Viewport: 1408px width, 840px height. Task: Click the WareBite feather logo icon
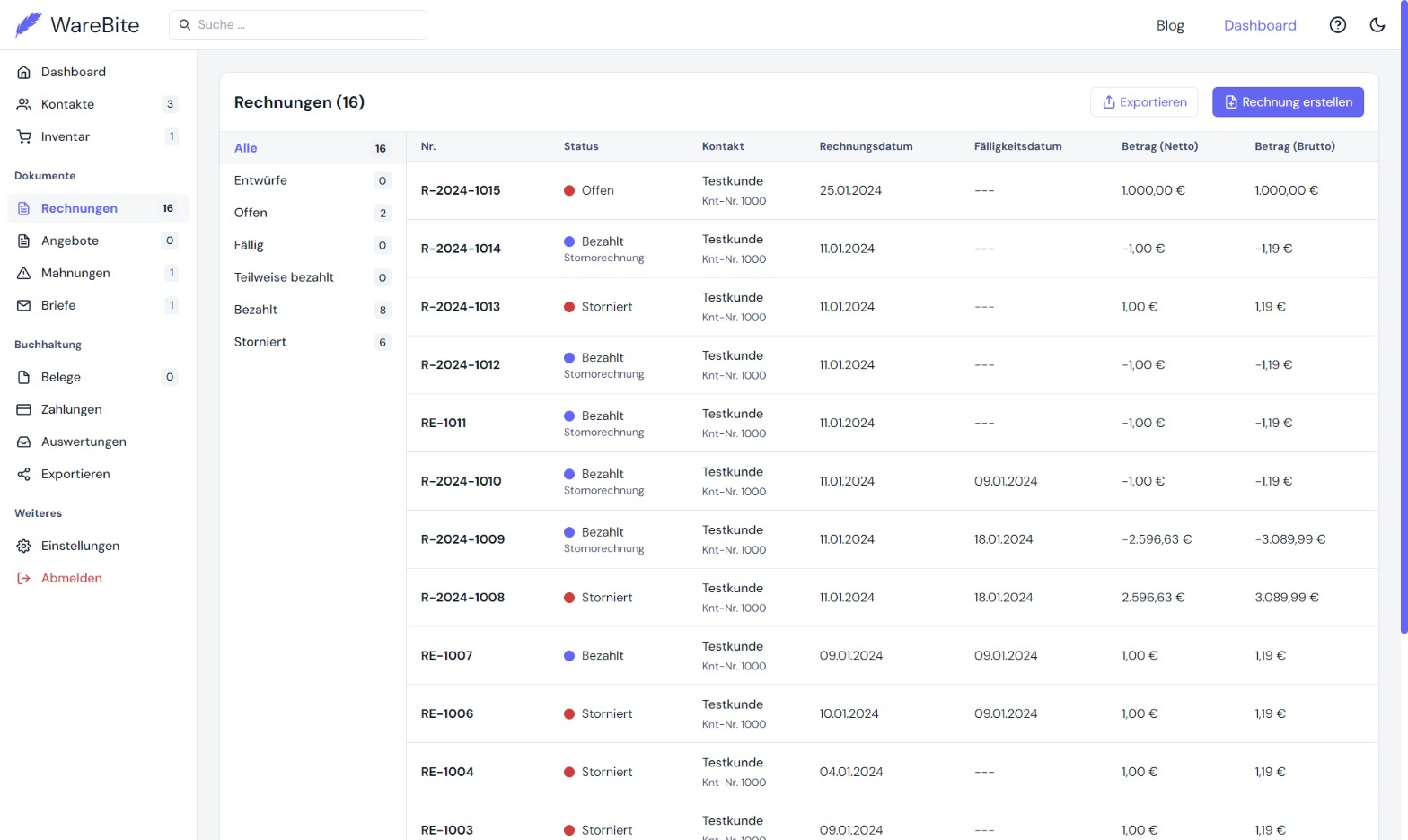[x=29, y=24]
